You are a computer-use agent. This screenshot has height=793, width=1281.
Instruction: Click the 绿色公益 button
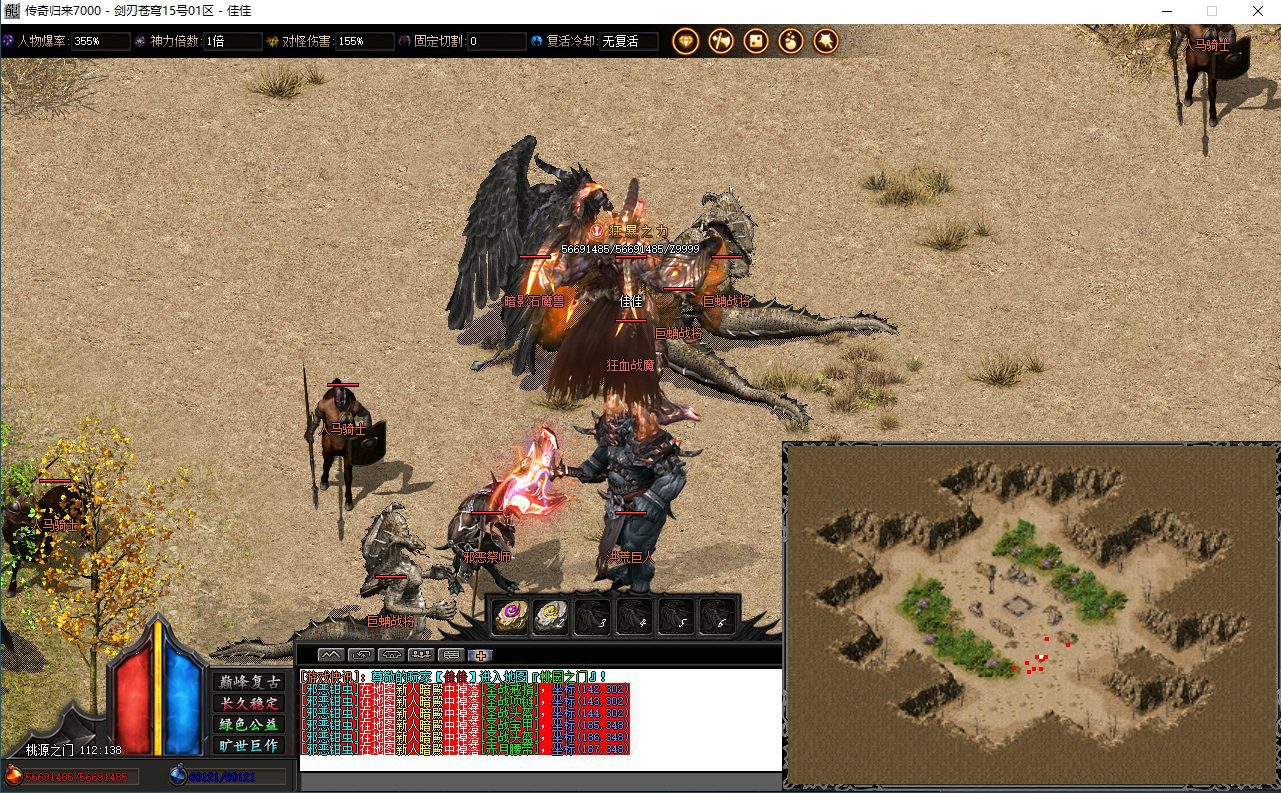click(x=248, y=724)
